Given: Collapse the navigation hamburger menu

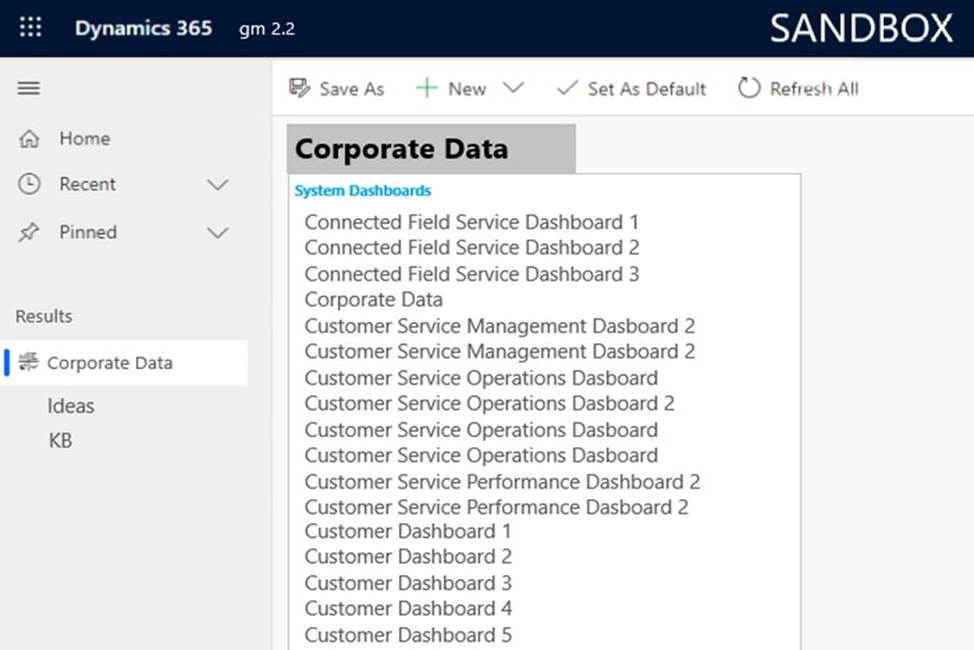Looking at the screenshot, I should click(x=29, y=88).
